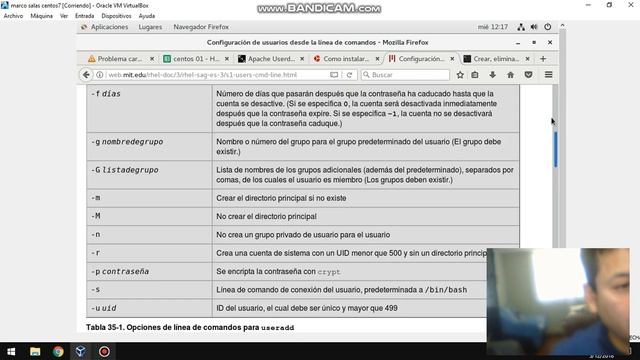Click the 'Buscar' search field
The height and width of the screenshot is (360, 640).
[405, 75]
